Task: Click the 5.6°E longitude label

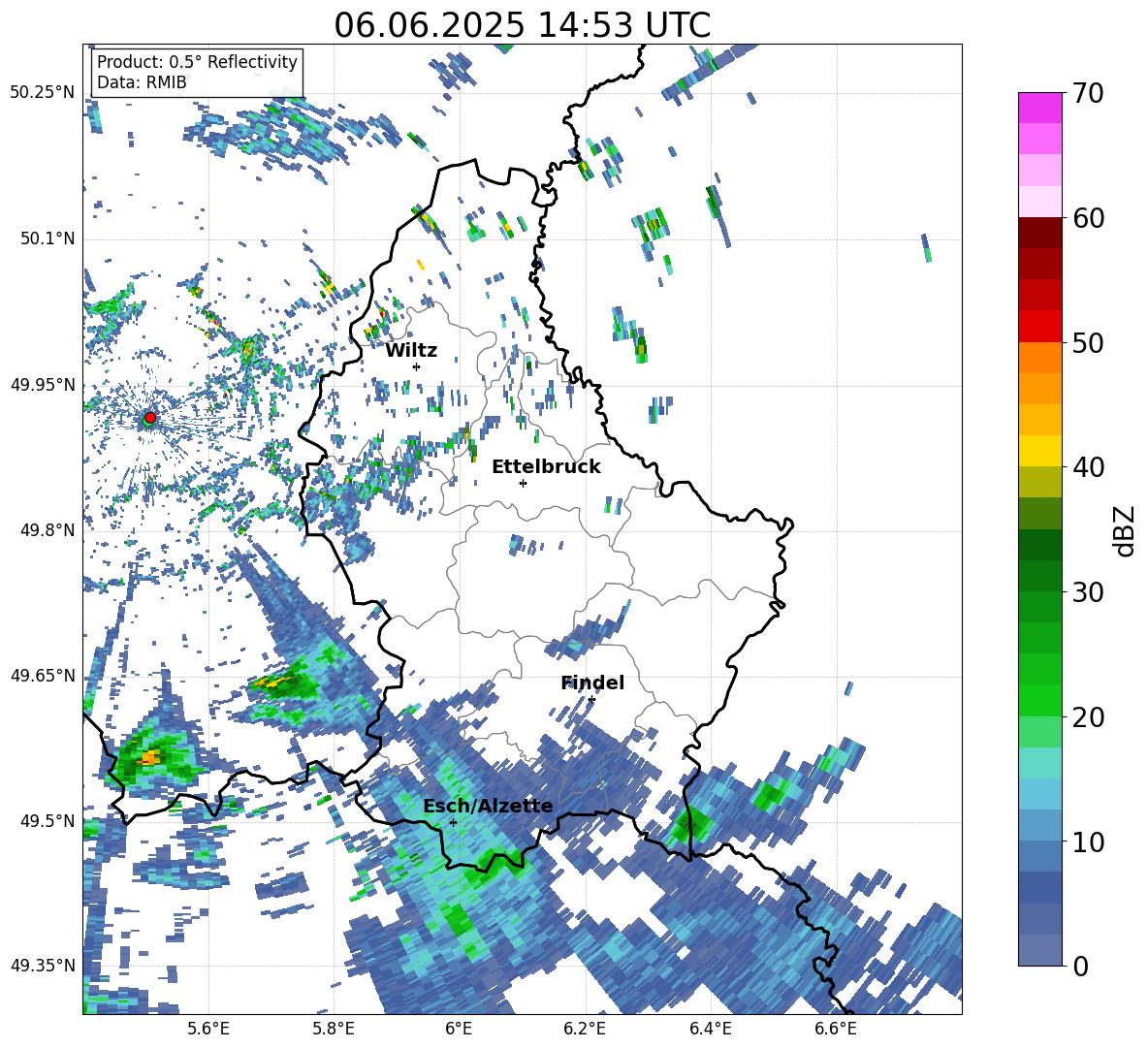Action: point(208,1030)
